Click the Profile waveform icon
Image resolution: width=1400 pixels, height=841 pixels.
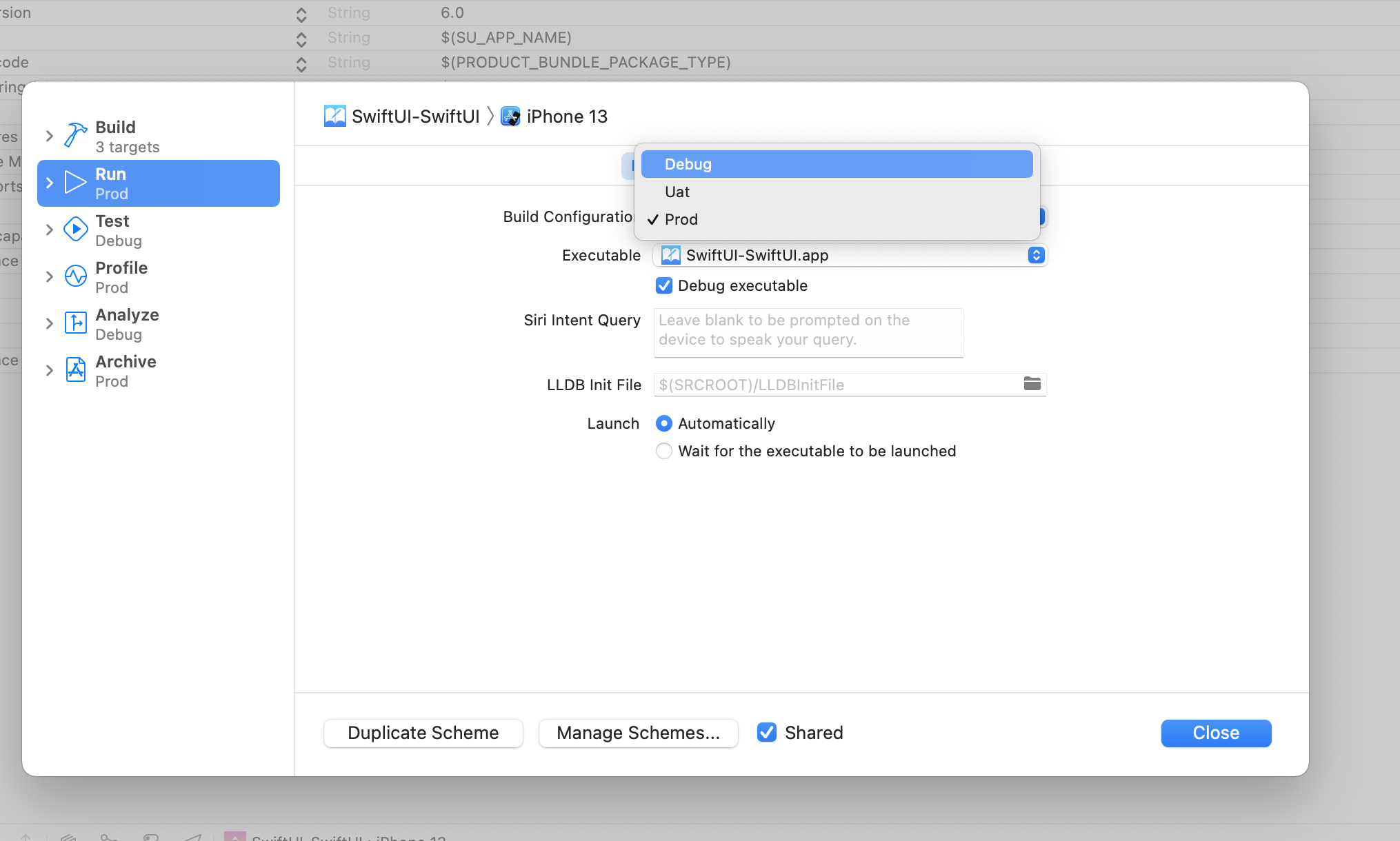[75, 276]
